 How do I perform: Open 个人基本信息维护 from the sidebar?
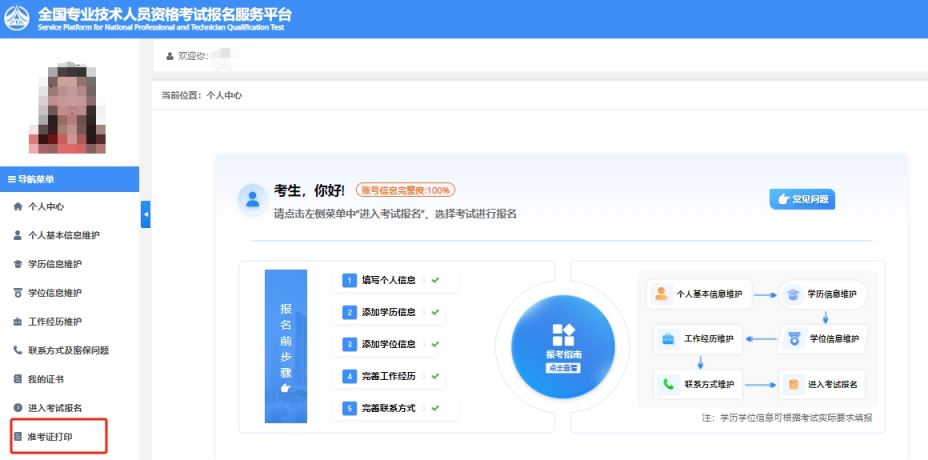coord(64,236)
